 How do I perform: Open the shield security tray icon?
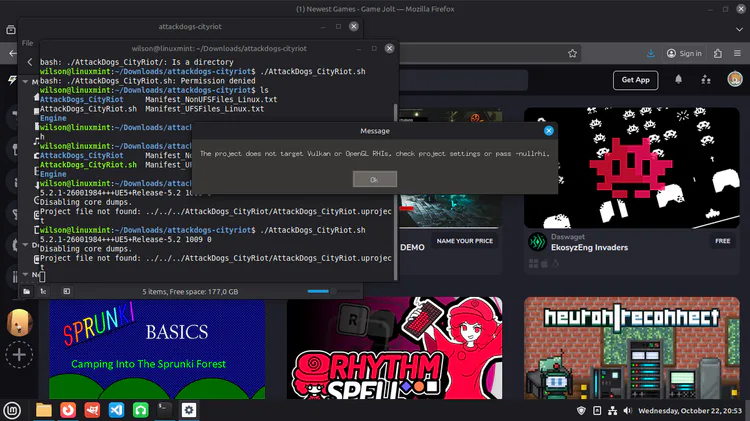click(581, 410)
